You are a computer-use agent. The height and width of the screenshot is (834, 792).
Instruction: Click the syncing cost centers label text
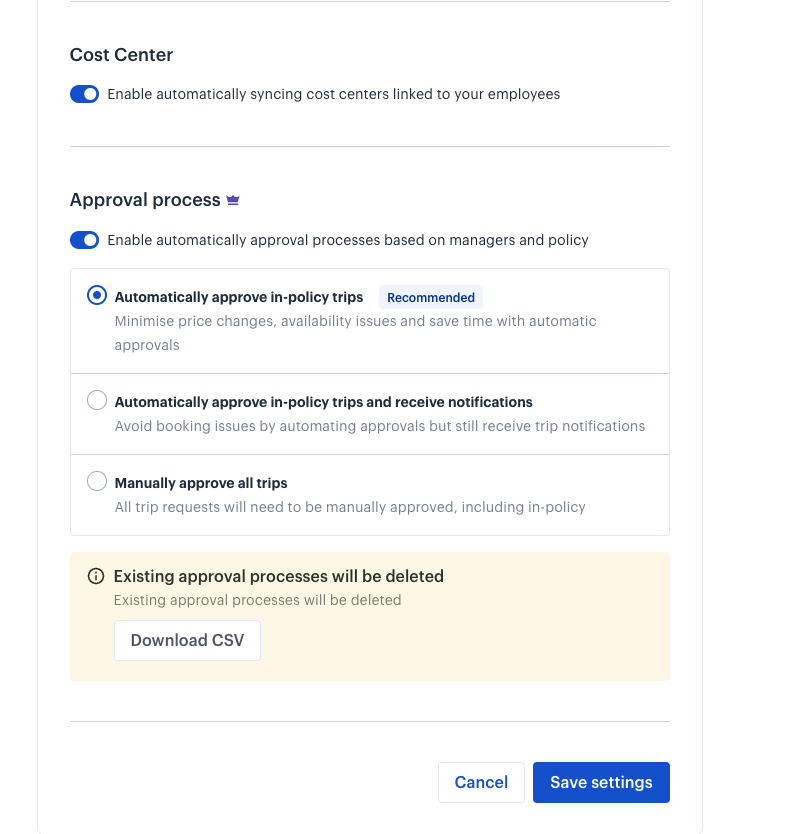coord(334,94)
